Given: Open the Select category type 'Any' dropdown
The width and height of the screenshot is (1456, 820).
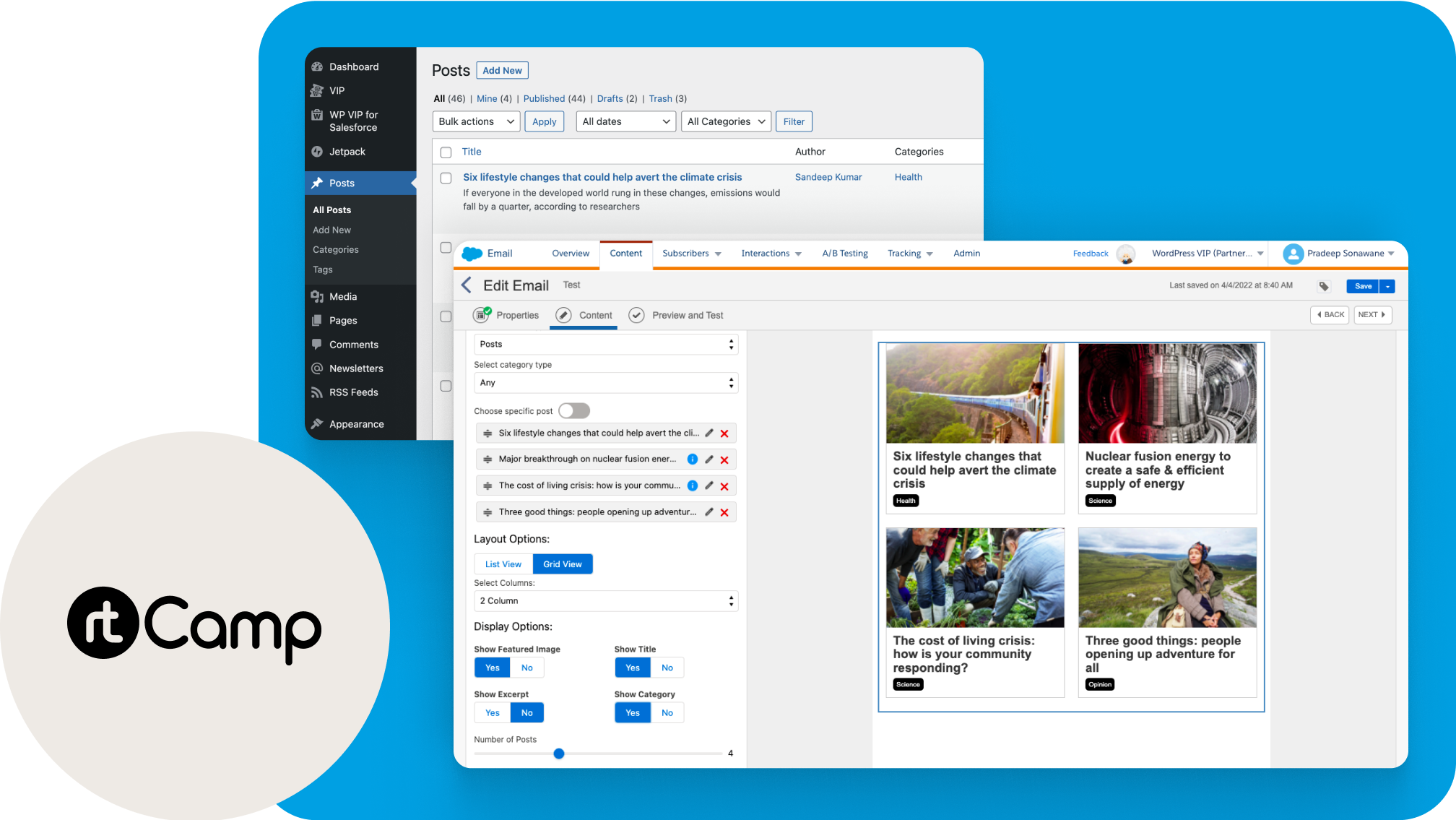Looking at the screenshot, I should coord(606,383).
